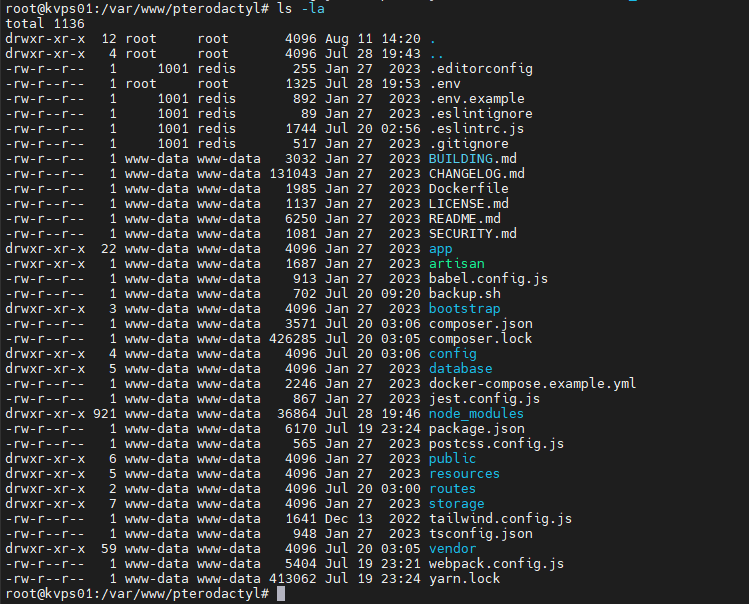
Task: Click the routes directory name
Action: (453, 489)
